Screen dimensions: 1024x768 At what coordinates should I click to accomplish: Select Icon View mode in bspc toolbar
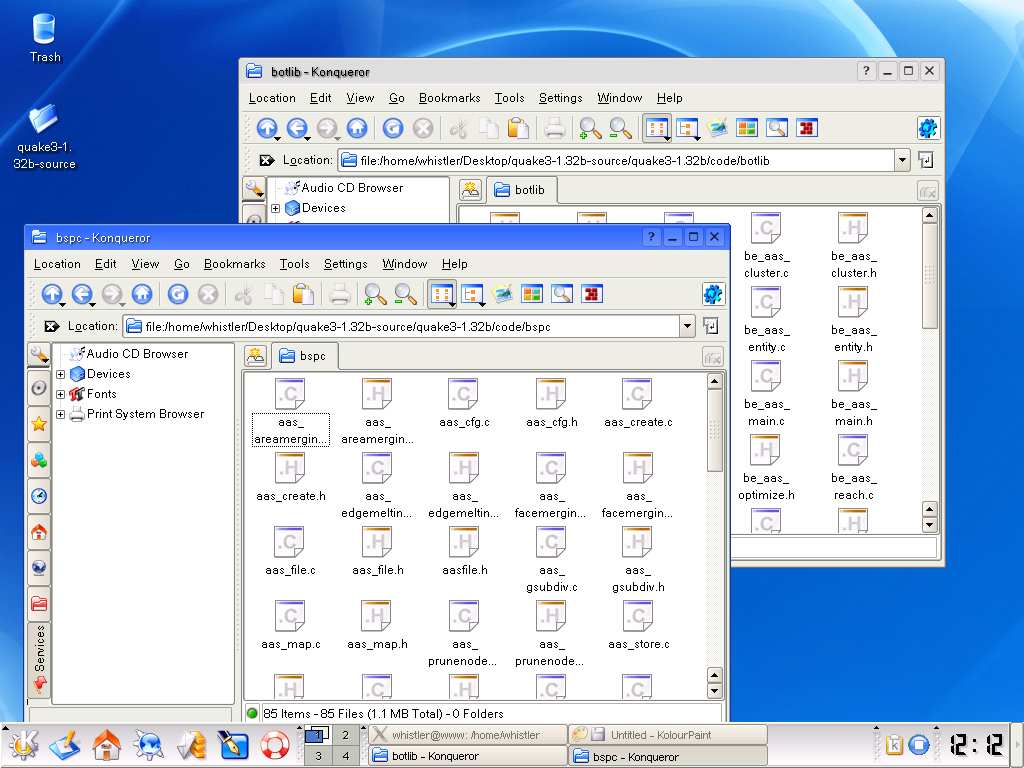point(441,295)
